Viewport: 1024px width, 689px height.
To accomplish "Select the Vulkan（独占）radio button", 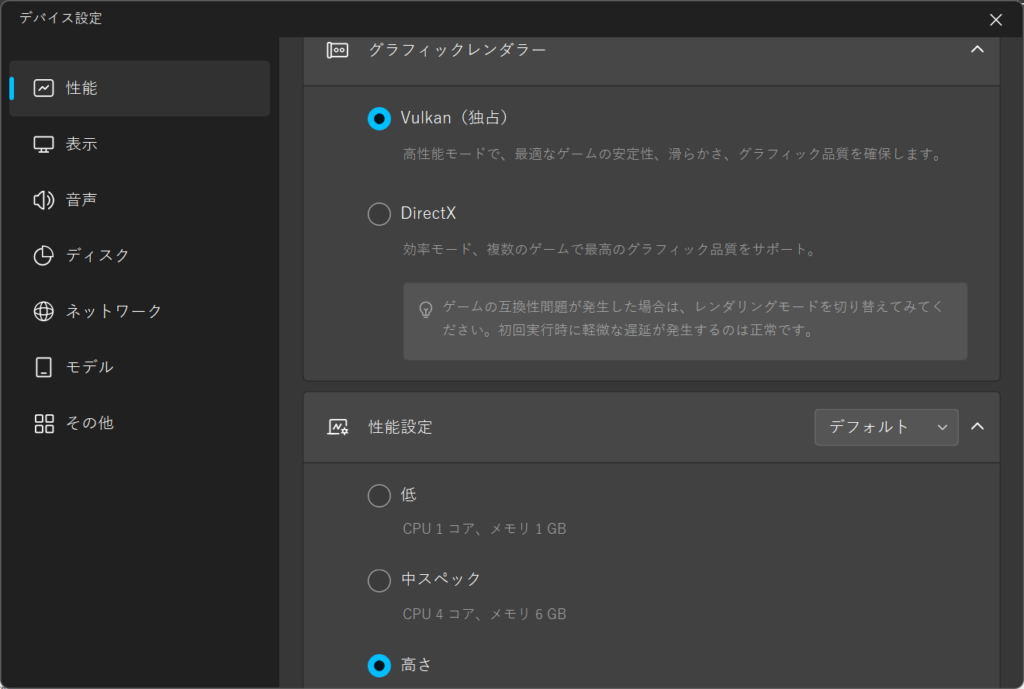I will [379, 118].
